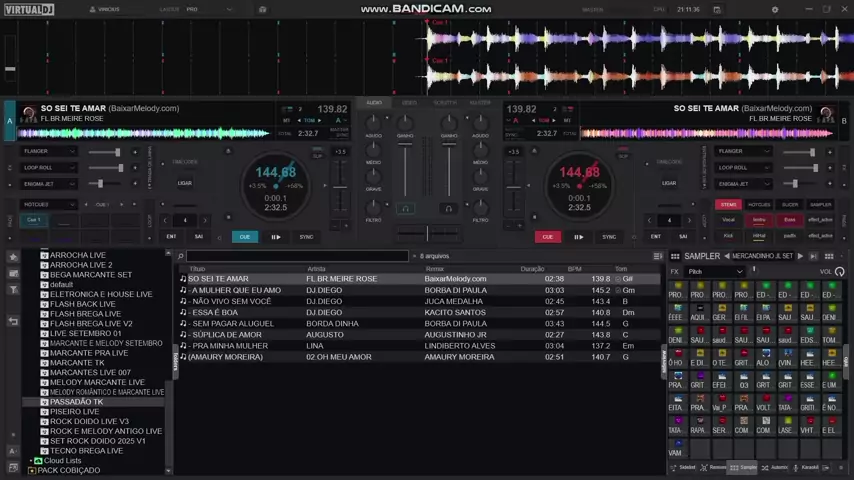Click the right deck headphone cue icon
854x480 pixels.
(449, 208)
